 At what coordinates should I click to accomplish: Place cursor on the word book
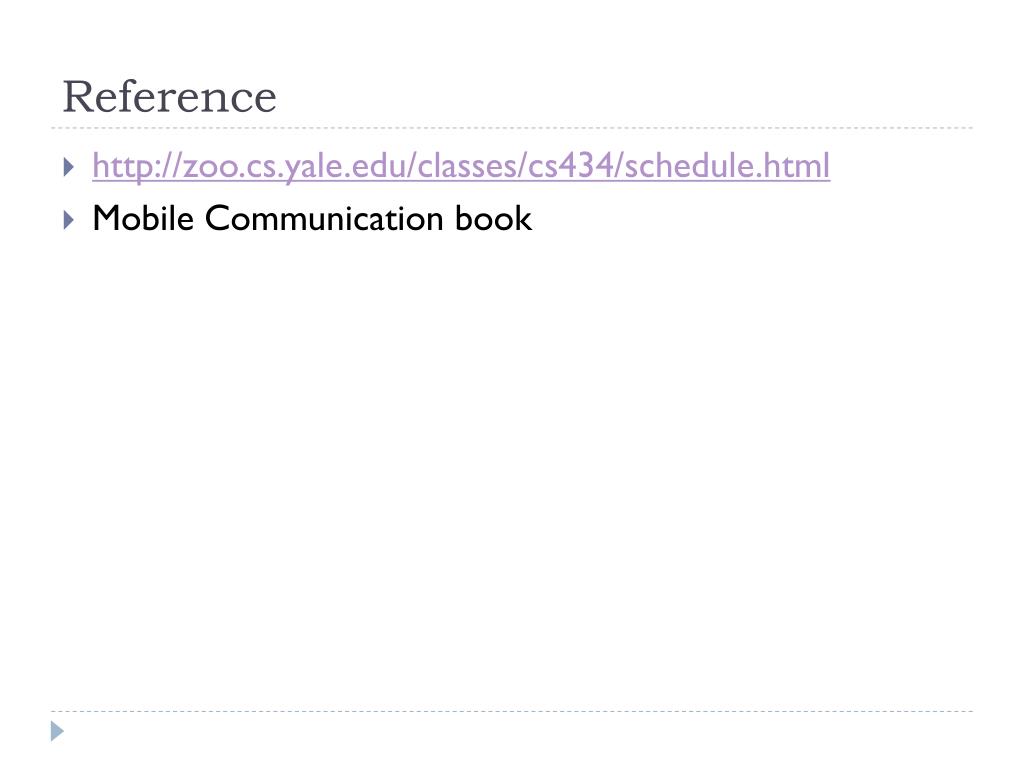tap(494, 218)
